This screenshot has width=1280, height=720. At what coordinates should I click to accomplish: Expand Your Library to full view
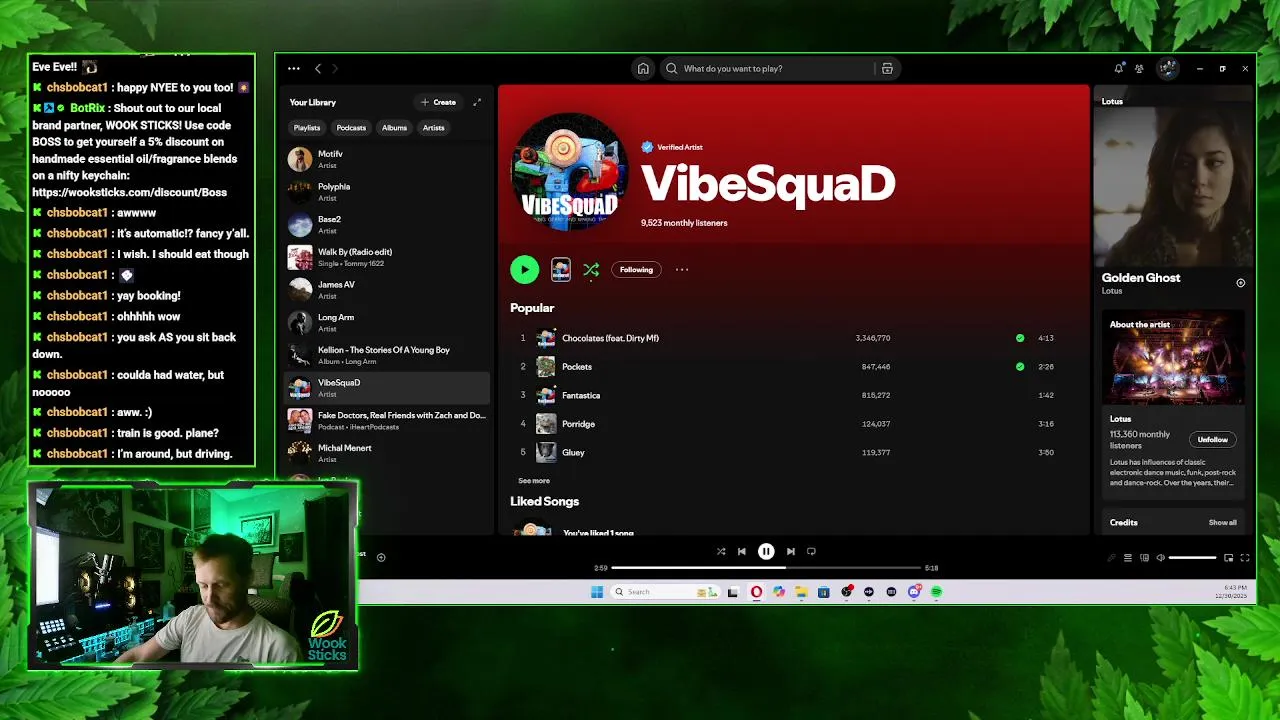point(477,102)
